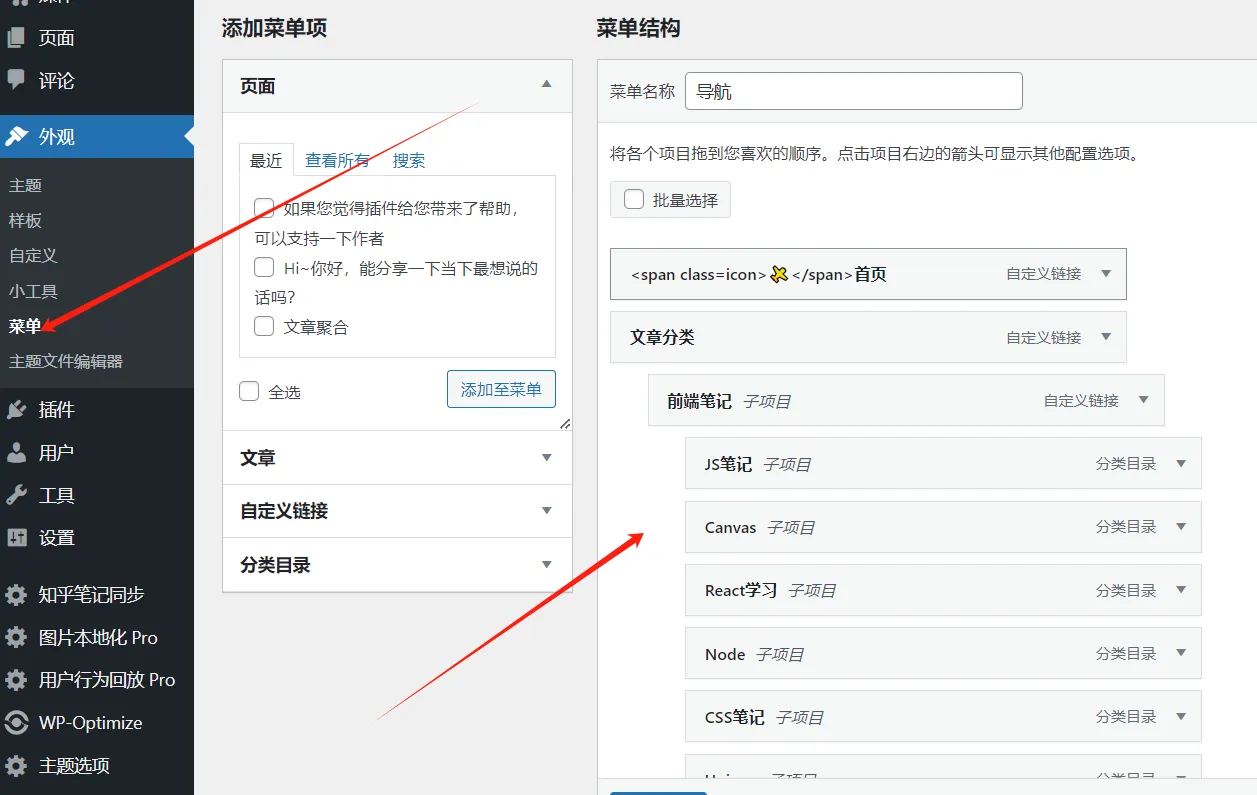Expand the CSS笔记 menu item arrow

(1181, 717)
